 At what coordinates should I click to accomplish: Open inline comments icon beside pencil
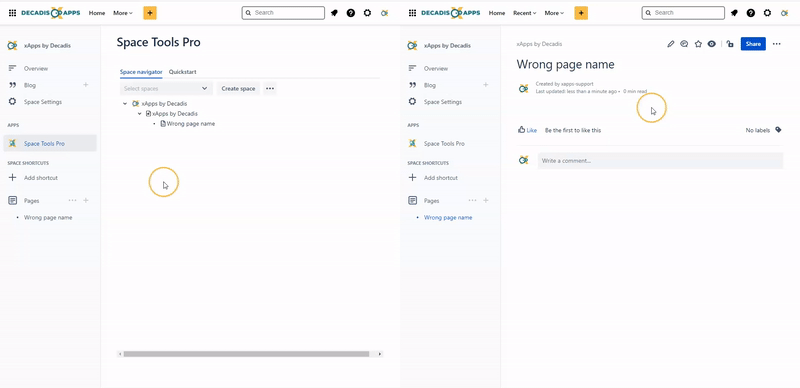[685, 44]
